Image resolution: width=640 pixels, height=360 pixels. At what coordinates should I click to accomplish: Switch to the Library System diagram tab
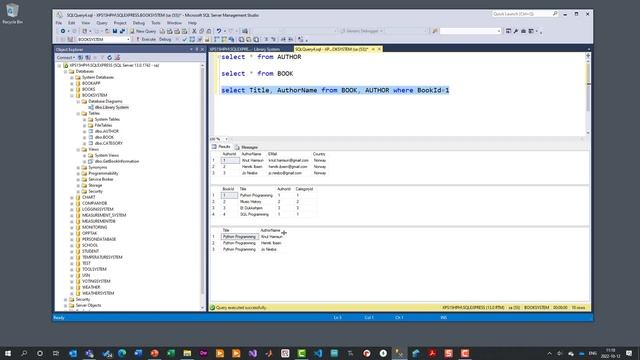coord(244,49)
